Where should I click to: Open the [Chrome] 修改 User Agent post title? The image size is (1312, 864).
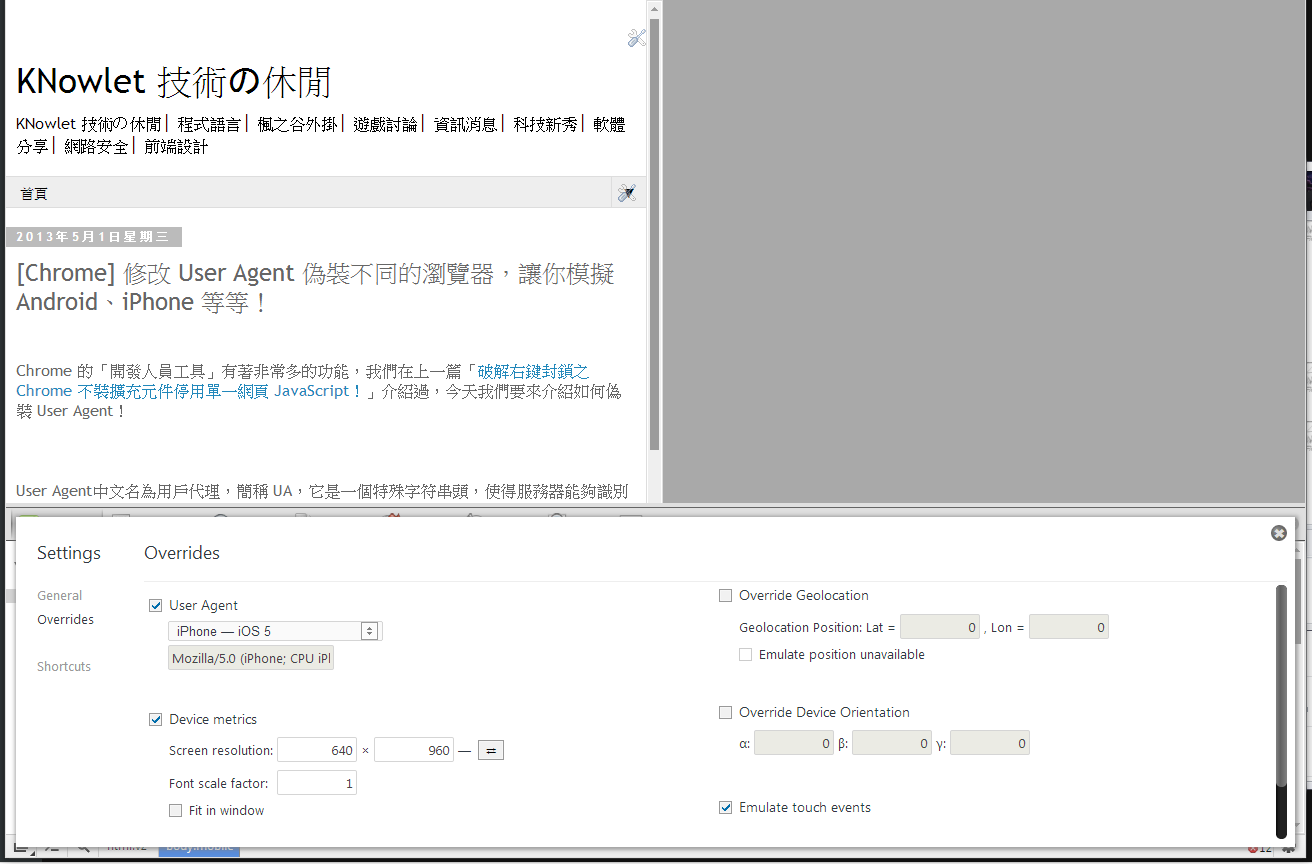tap(315, 288)
